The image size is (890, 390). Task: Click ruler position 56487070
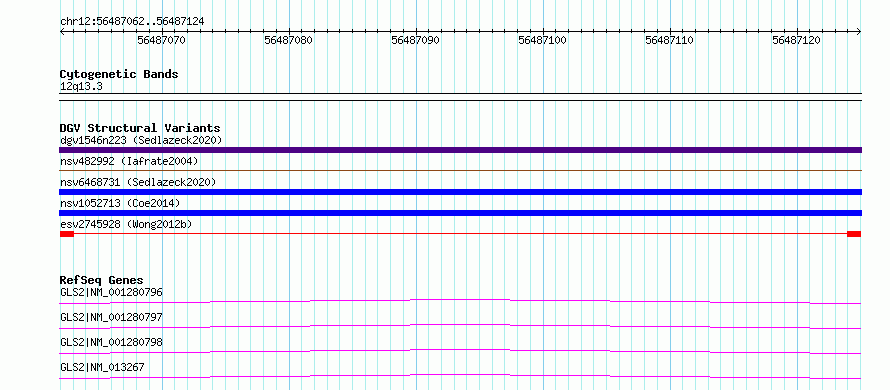tap(162, 41)
